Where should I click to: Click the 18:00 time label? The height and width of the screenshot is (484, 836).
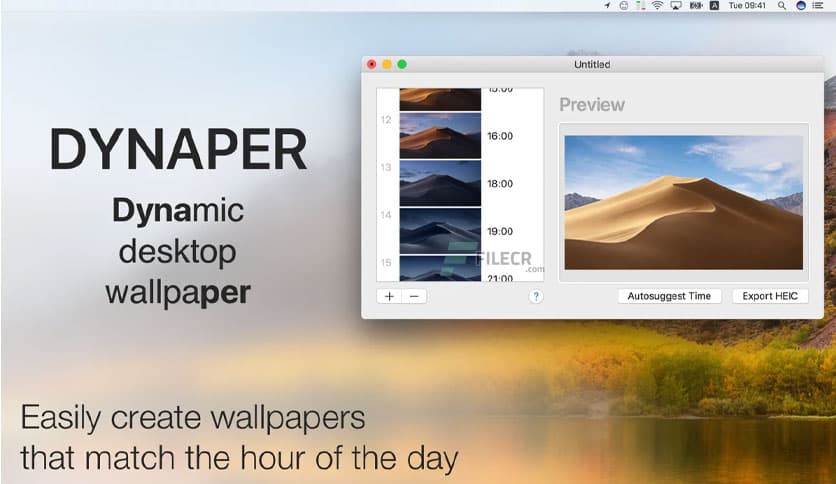tap(500, 184)
